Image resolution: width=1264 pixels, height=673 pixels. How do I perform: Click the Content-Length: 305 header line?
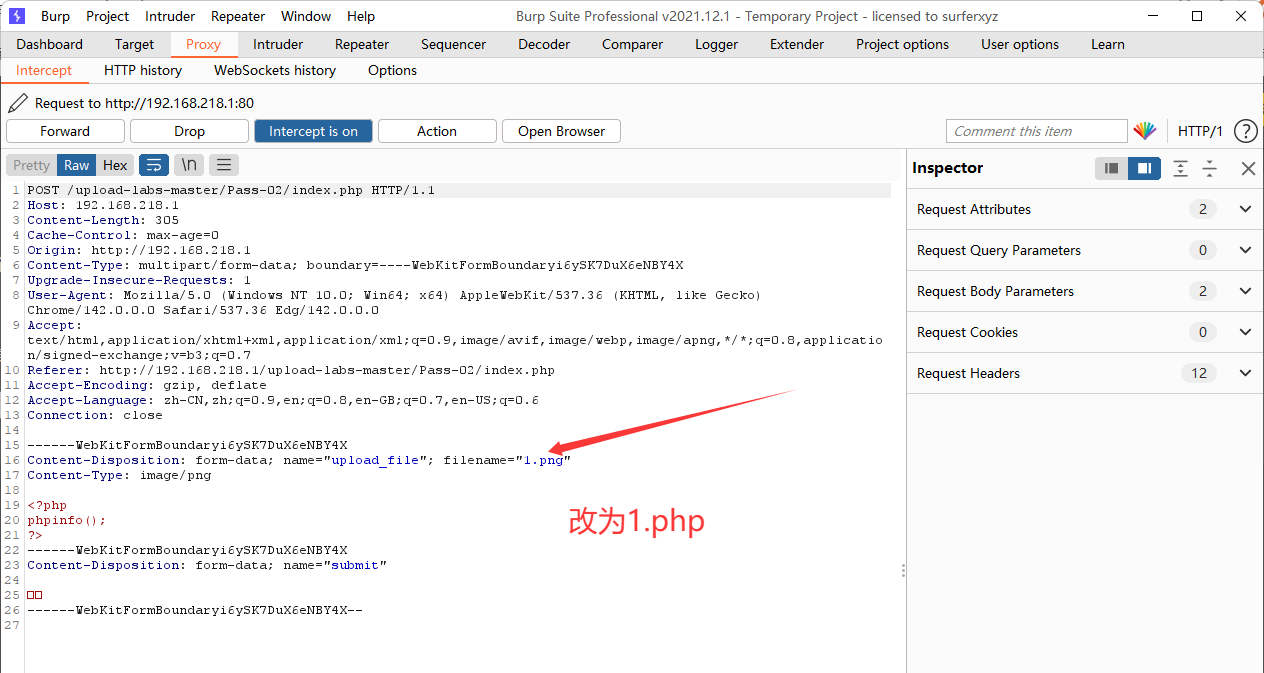103,220
